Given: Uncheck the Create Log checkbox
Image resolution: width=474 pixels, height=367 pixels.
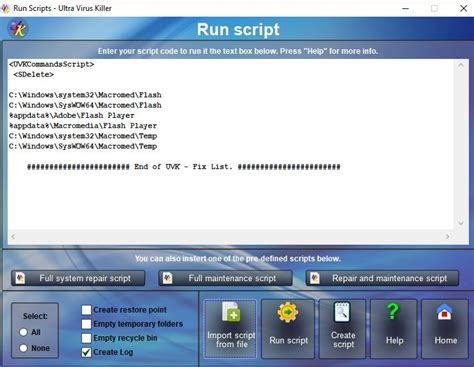Looking at the screenshot, I should coord(86,352).
